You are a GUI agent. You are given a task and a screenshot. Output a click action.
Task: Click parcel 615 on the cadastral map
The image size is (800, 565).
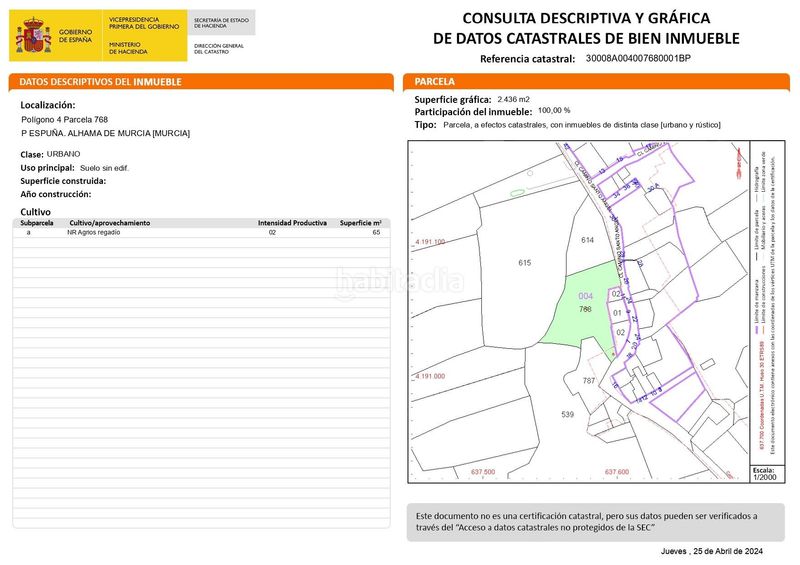click(524, 262)
